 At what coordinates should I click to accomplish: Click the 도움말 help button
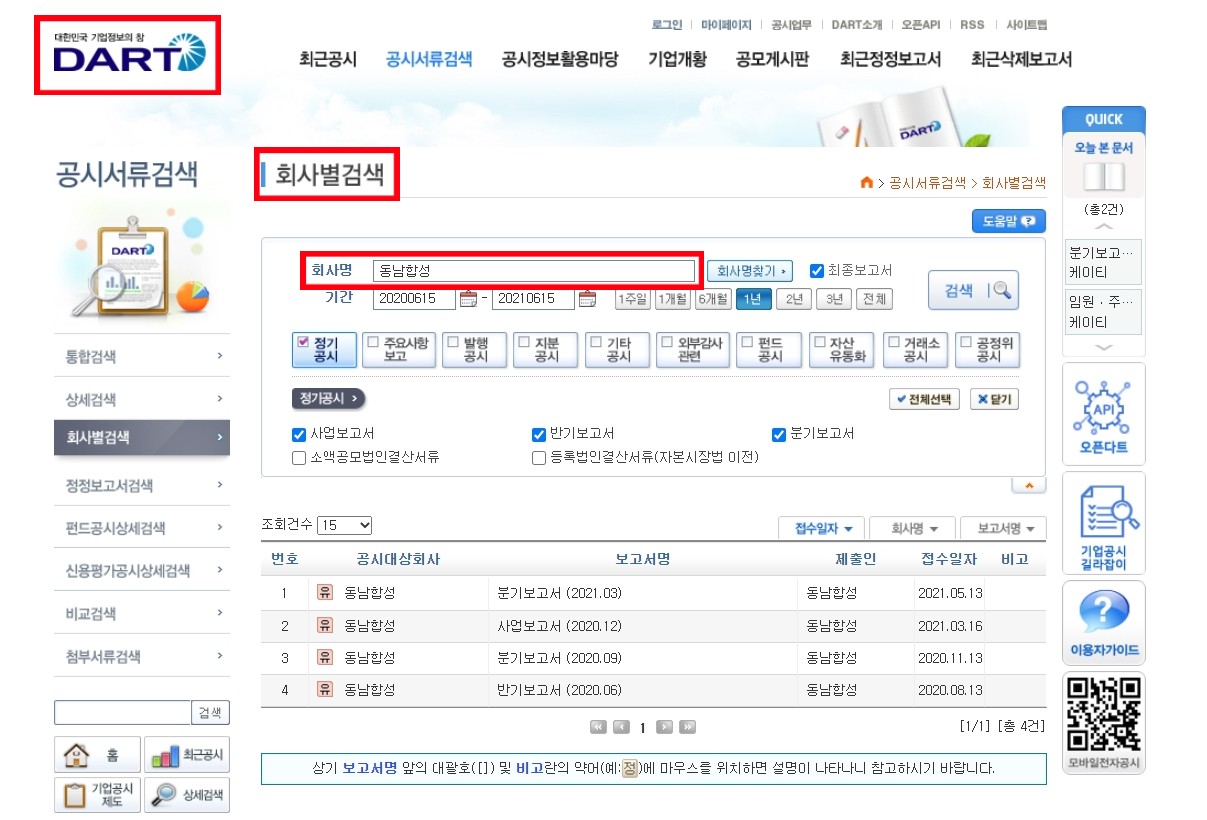(x=1009, y=221)
